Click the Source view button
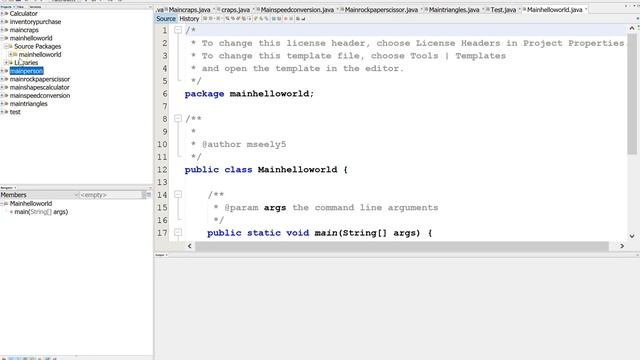This screenshot has width=640, height=360. click(x=166, y=18)
